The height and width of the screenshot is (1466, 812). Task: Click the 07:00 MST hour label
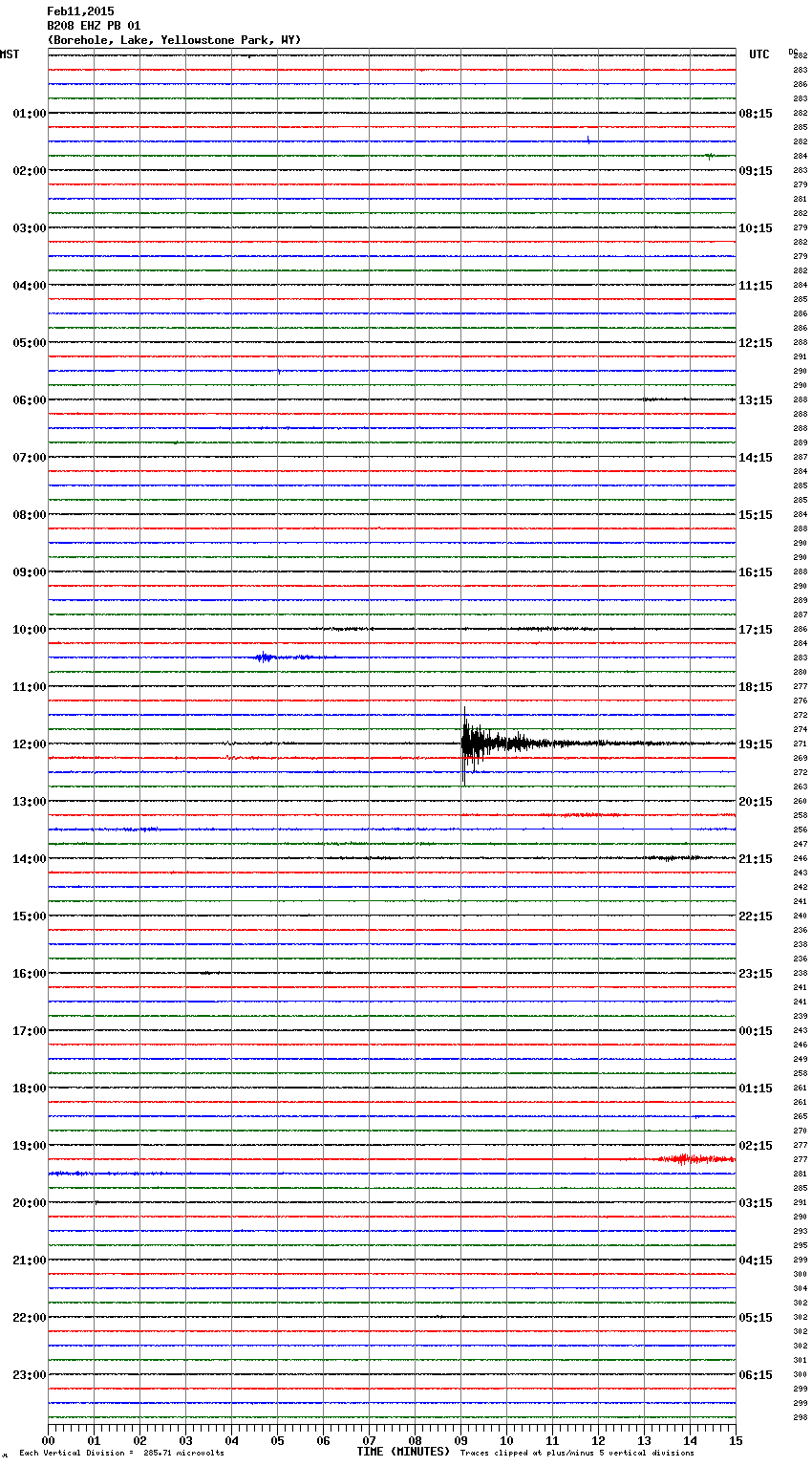(30, 458)
